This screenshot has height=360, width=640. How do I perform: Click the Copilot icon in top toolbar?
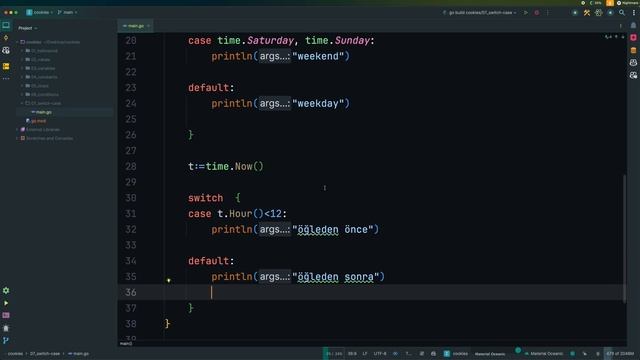tap(598, 13)
